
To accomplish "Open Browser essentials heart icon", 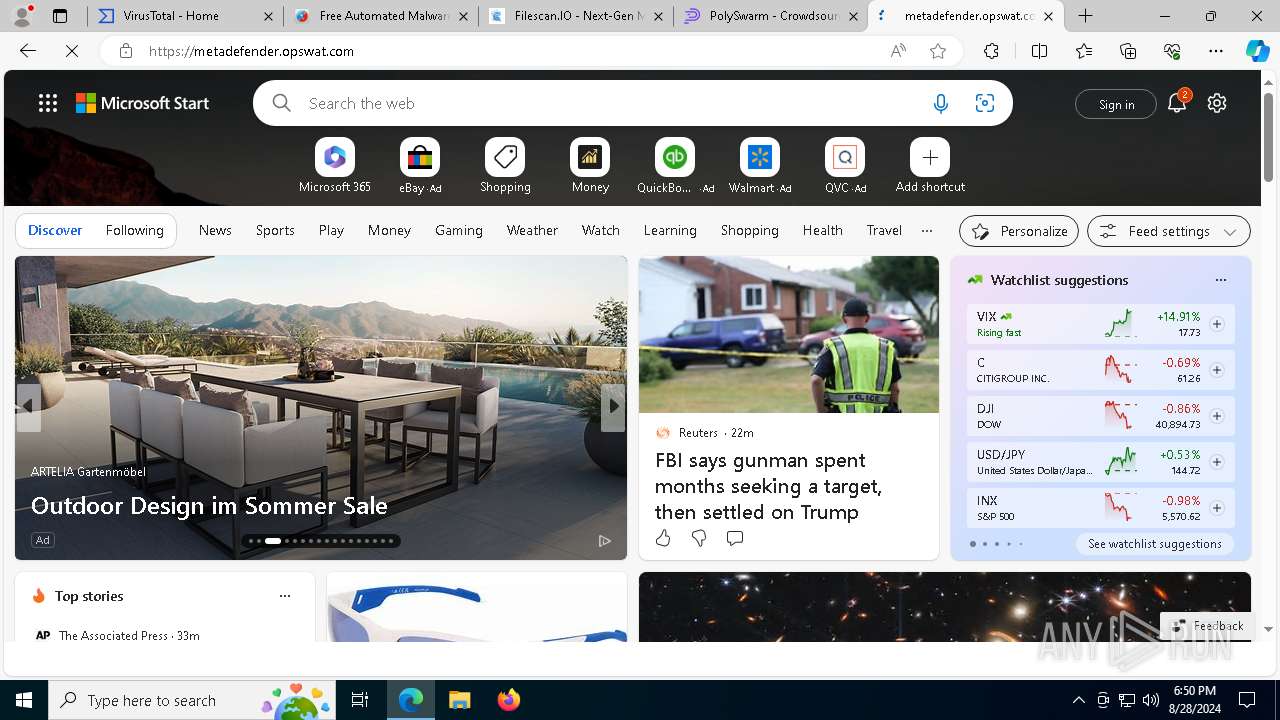I will 1172,51.
